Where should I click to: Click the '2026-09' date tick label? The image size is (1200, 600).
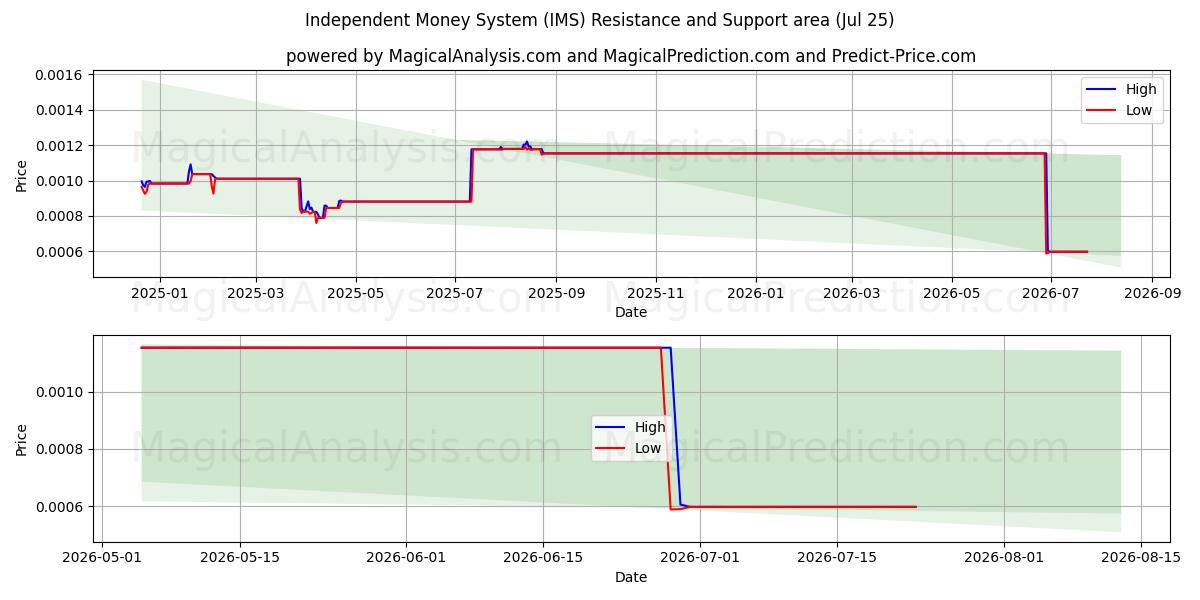(1152, 294)
